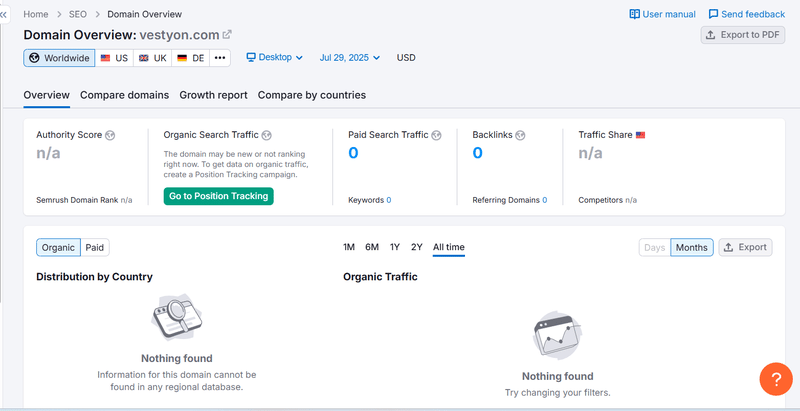This screenshot has width=800, height=411.
Task: Select the 1Y time range
Action: click(395, 247)
